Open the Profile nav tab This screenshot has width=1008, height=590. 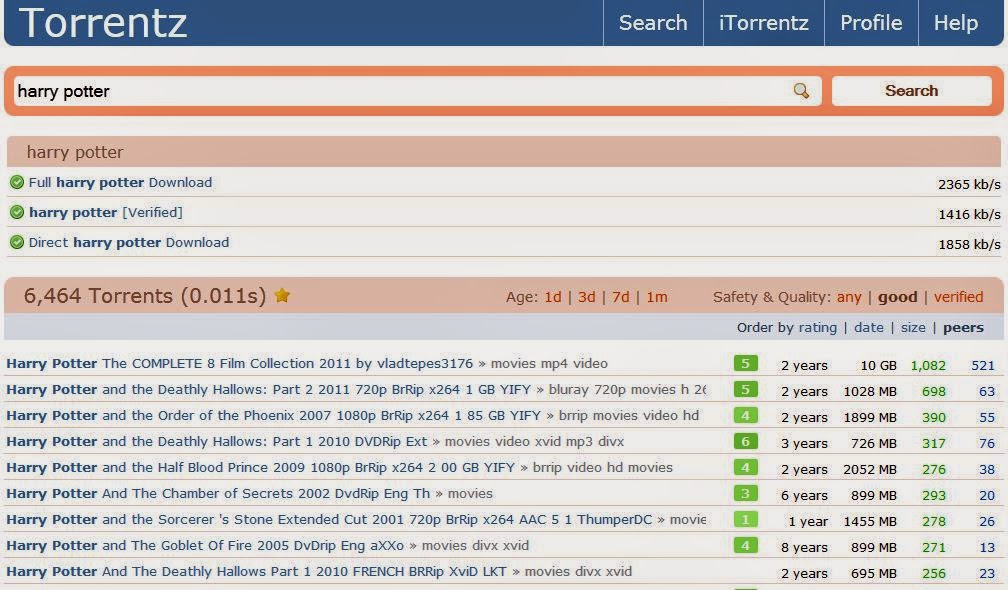click(871, 22)
